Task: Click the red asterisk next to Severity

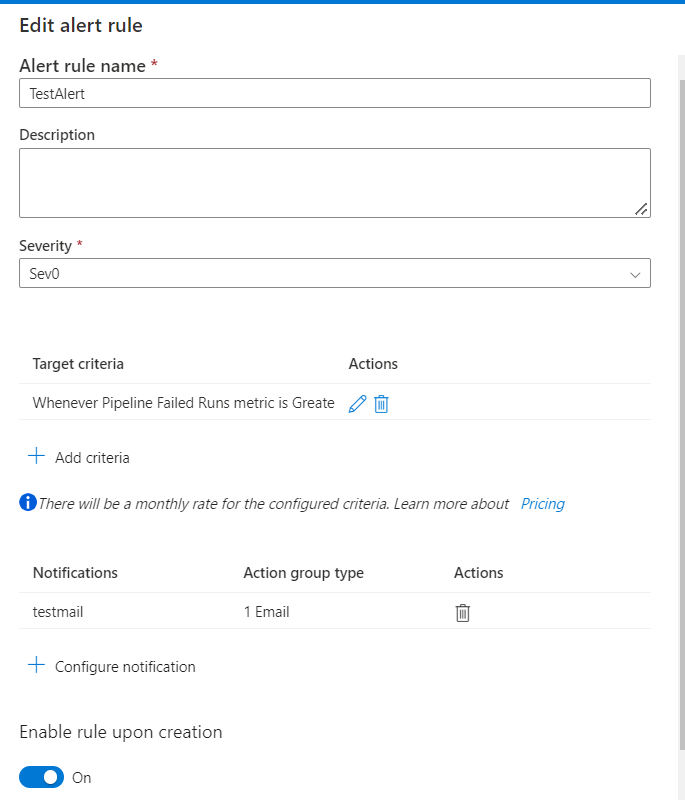Action: (80, 243)
